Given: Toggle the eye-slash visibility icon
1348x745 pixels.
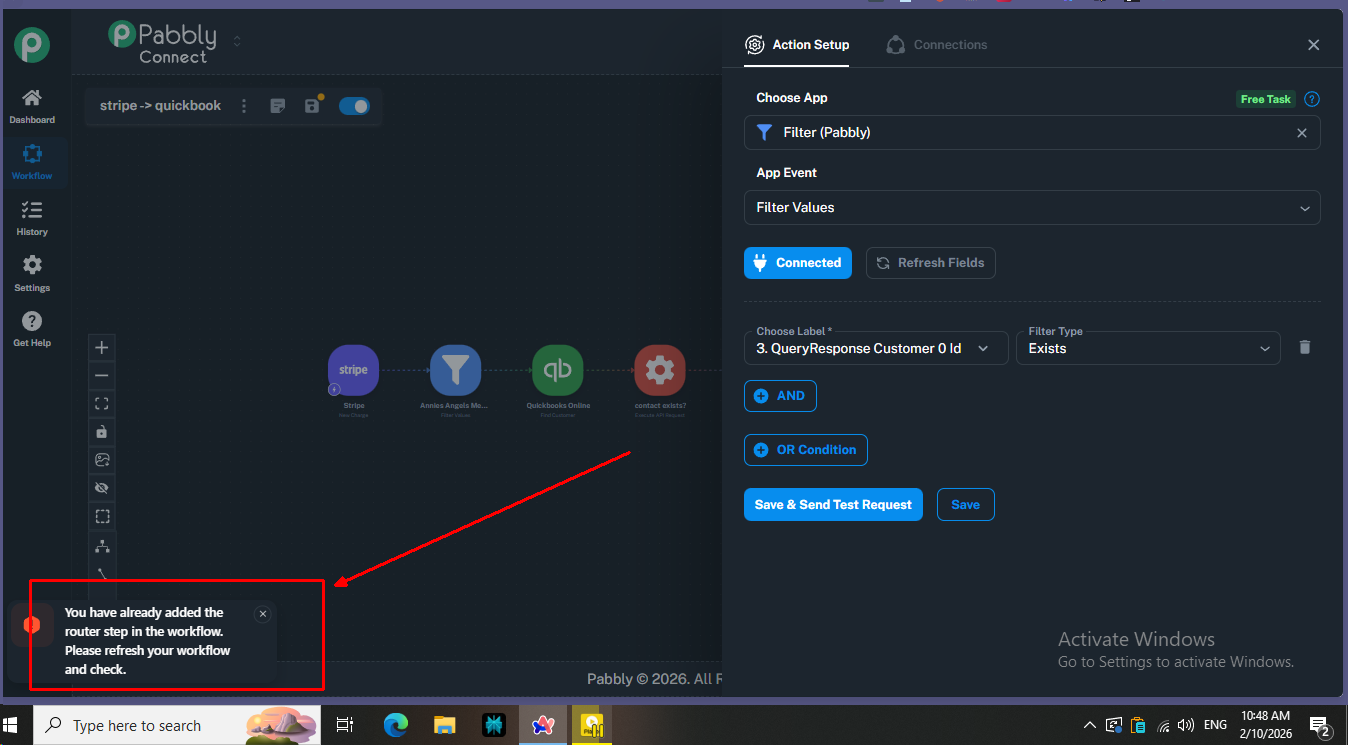Looking at the screenshot, I should click(102, 488).
